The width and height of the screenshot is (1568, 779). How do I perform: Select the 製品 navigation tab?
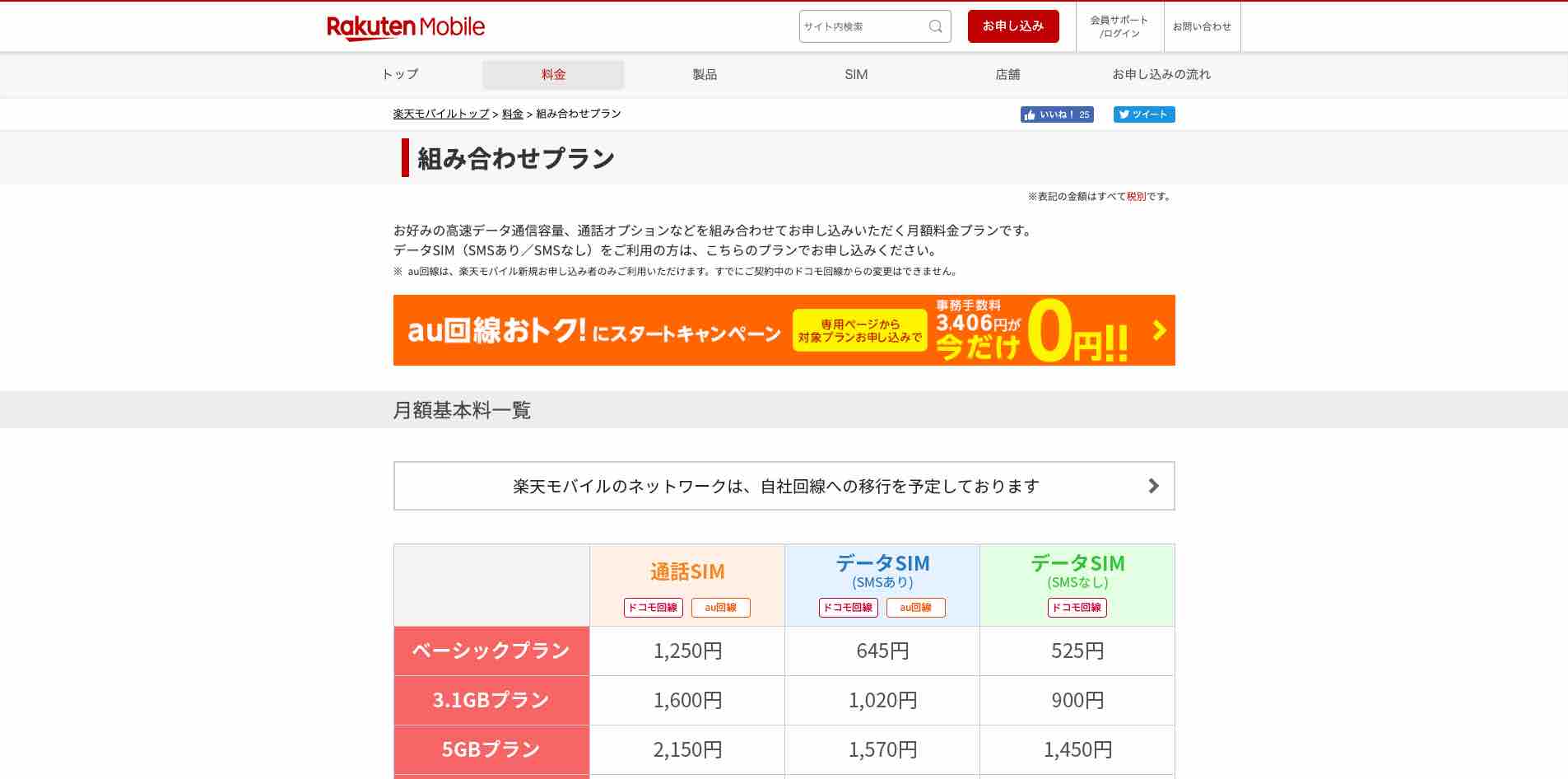705,74
